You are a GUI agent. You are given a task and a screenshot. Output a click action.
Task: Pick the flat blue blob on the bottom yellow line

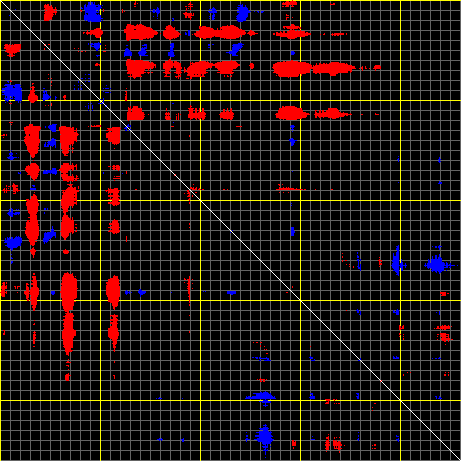[x=261, y=397]
